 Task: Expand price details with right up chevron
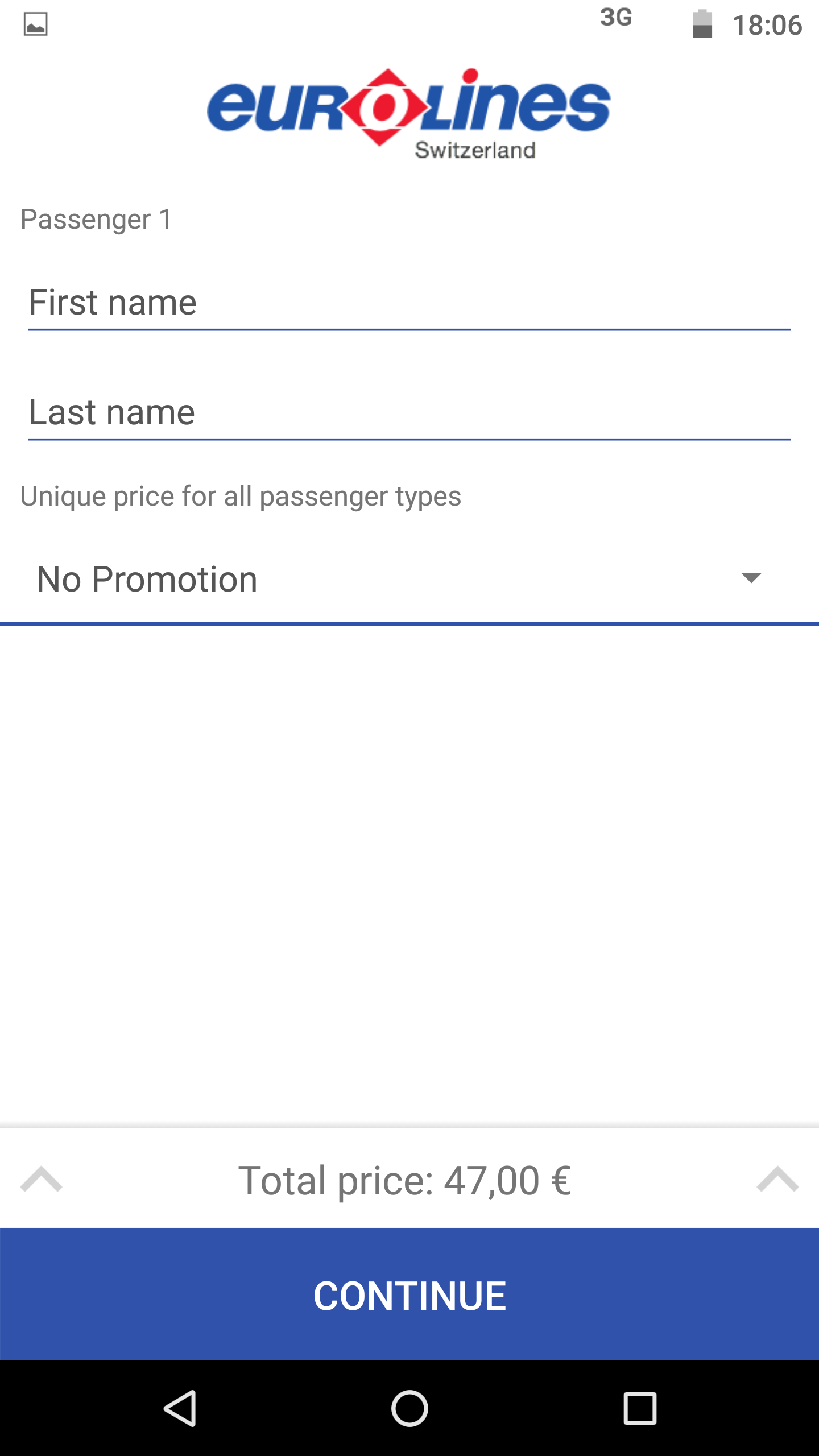coord(777,1179)
